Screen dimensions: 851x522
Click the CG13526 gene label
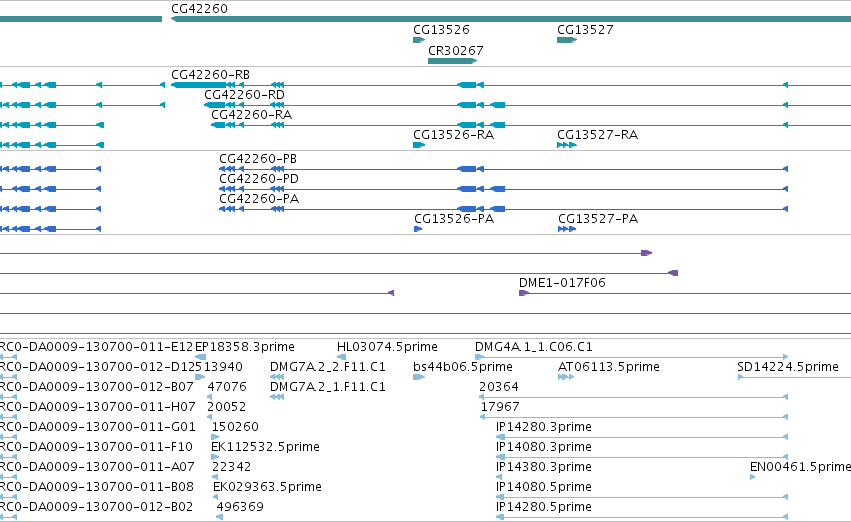click(x=441, y=30)
